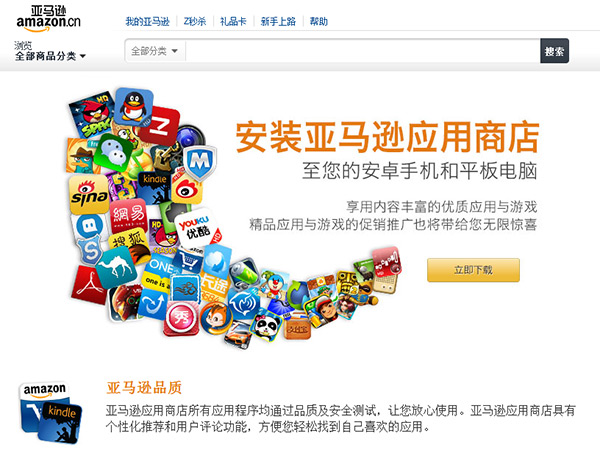Image resolution: width=600 pixels, height=450 pixels.
Task: Select the Sina app icon
Action: click(89, 194)
